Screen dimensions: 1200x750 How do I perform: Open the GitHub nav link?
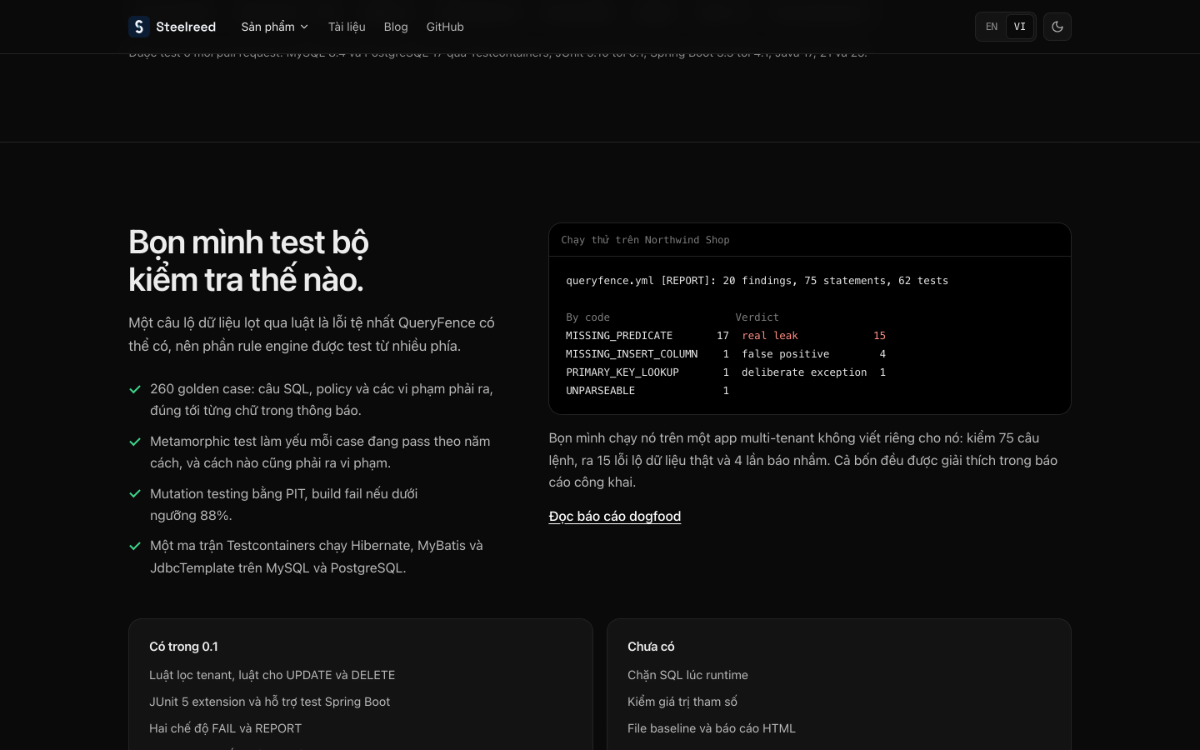(445, 27)
